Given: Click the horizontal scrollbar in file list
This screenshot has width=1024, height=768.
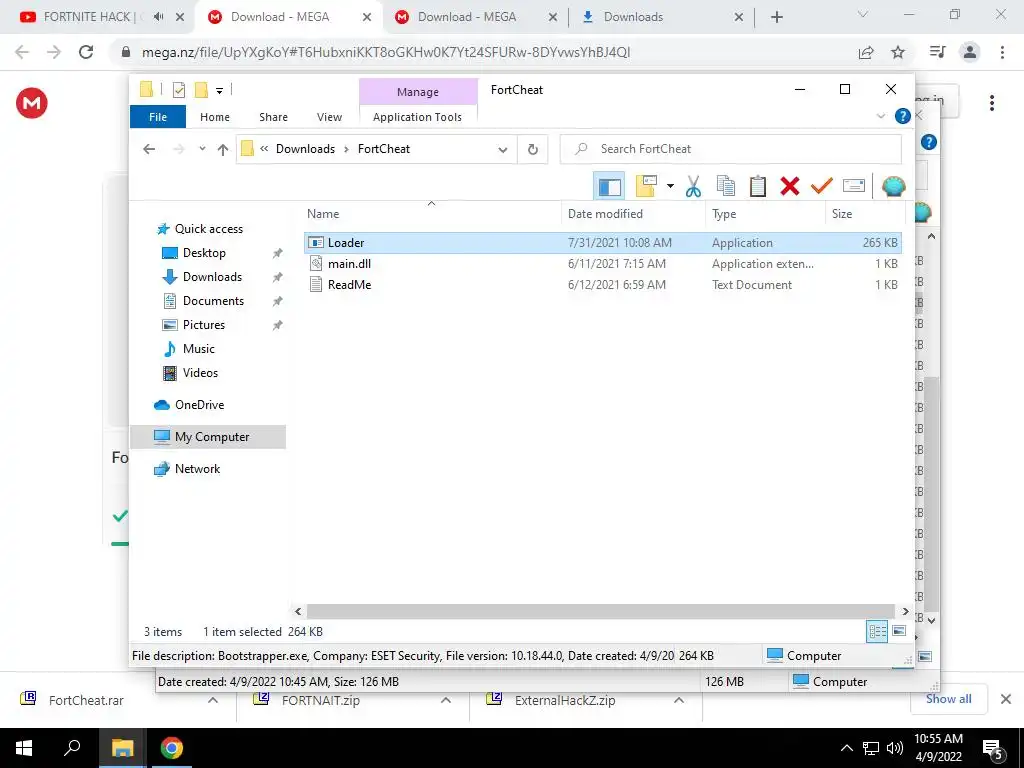Looking at the screenshot, I should point(600,611).
